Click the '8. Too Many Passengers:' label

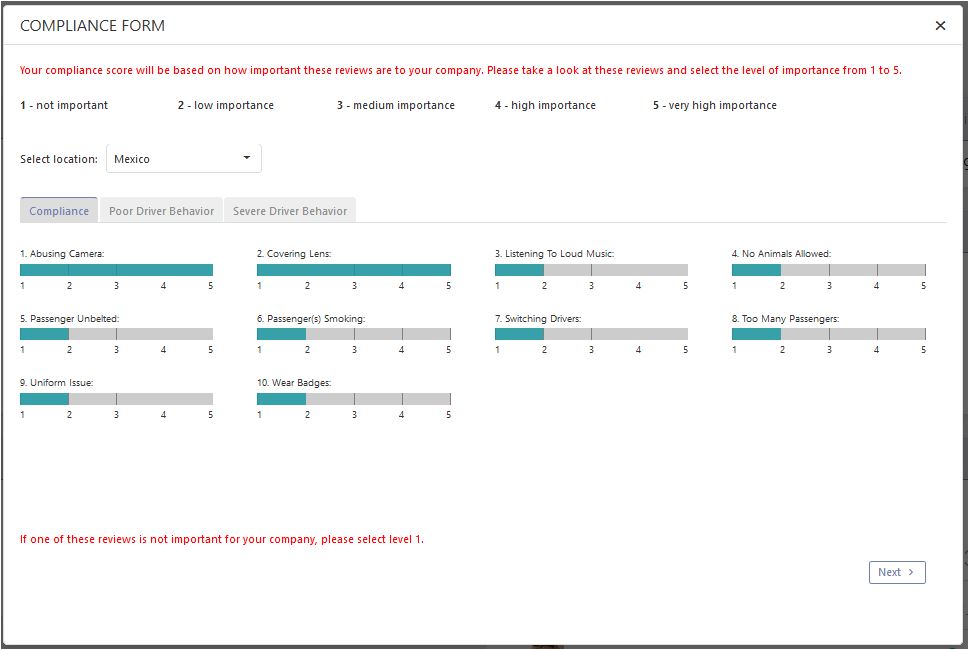coord(785,319)
